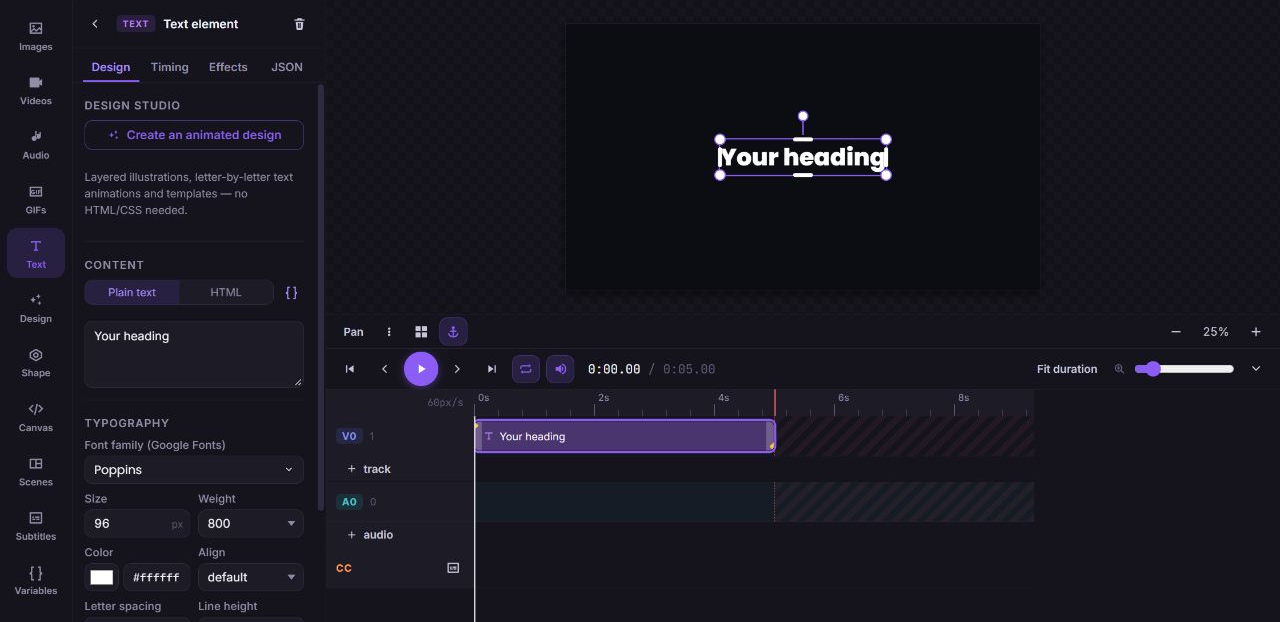Select the Text tool in sidebar
This screenshot has height=622, width=1280.
tap(36, 253)
